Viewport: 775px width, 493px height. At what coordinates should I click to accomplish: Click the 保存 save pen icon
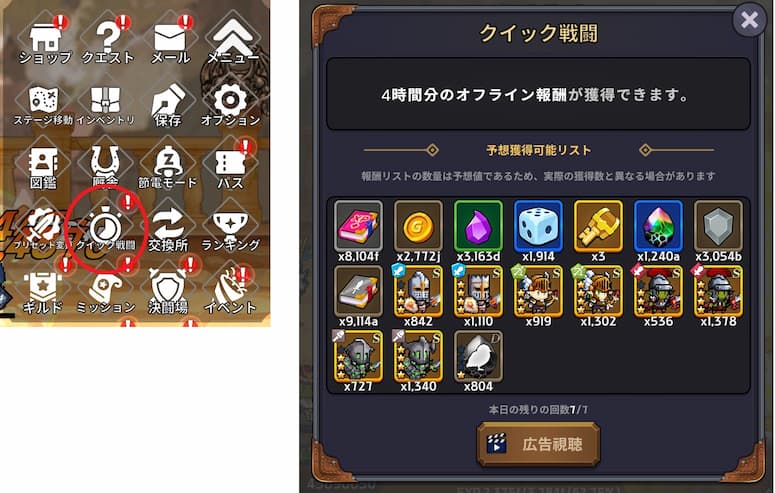pos(168,105)
